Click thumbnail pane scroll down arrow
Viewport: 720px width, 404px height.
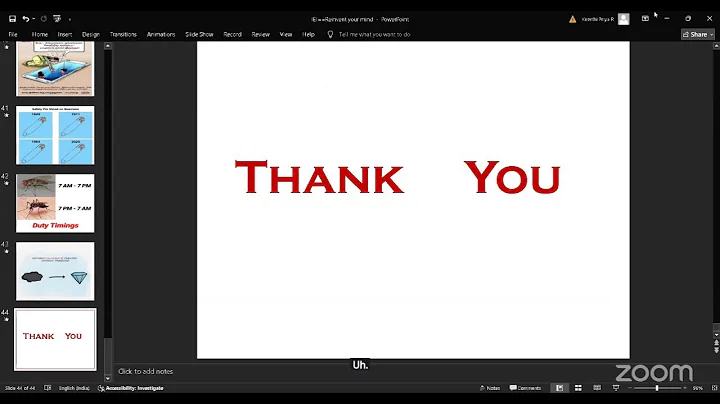tap(108, 378)
